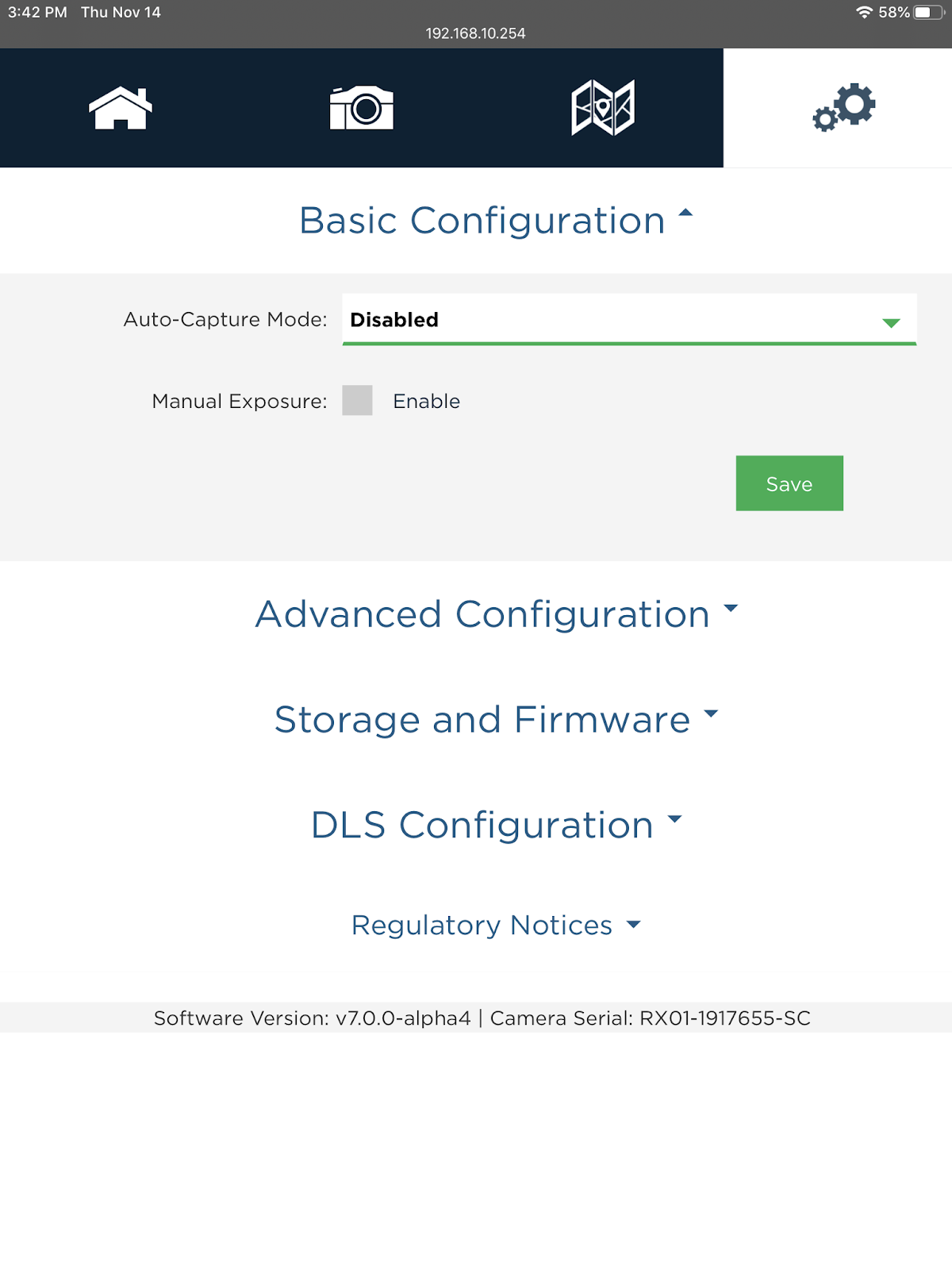Screen dimensions: 952x1270
Task: Open the Auto-Capture Mode dropdown
Action: coord(629,320)
